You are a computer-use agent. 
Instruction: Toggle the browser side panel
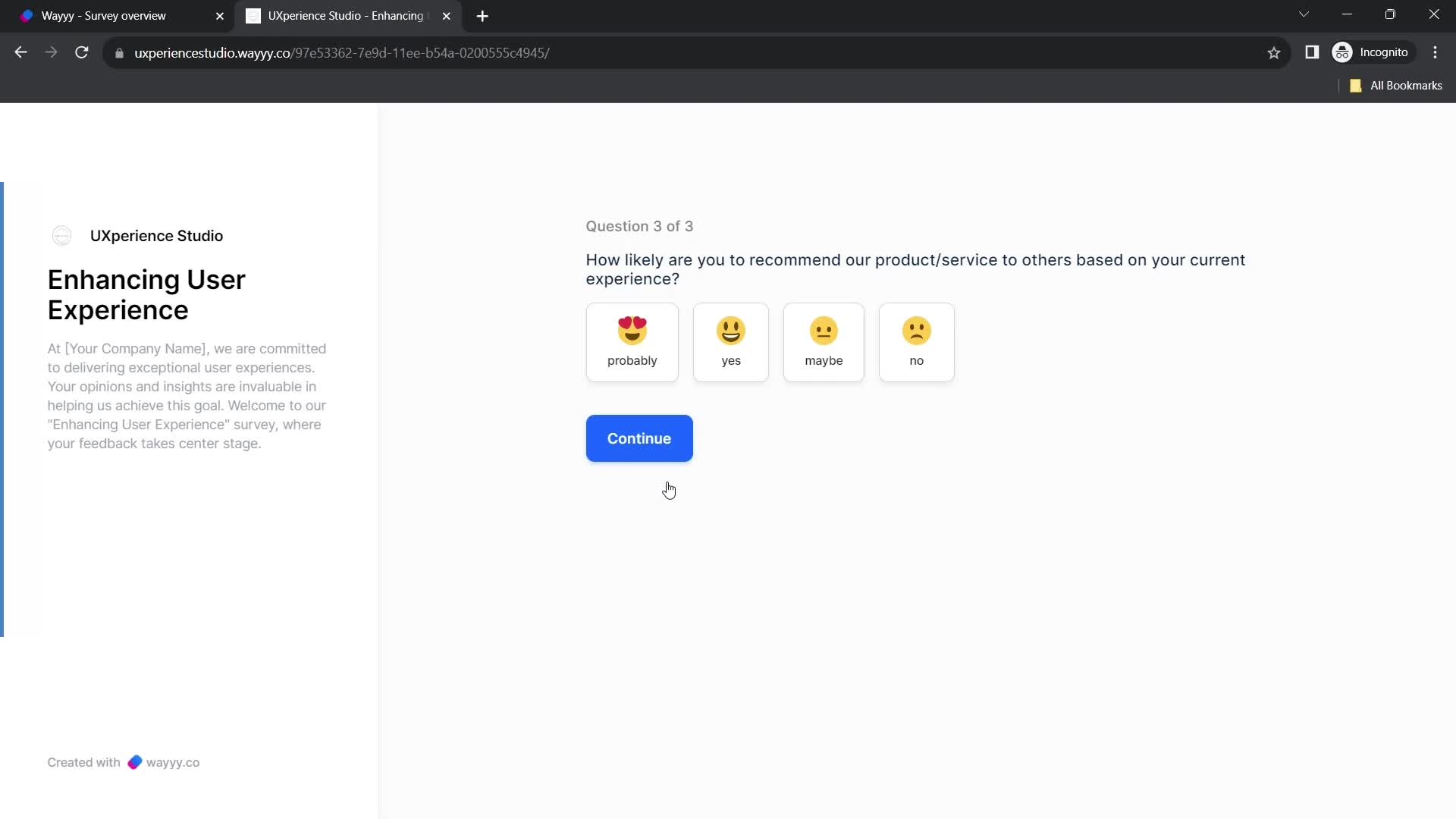click(1312, 52)
